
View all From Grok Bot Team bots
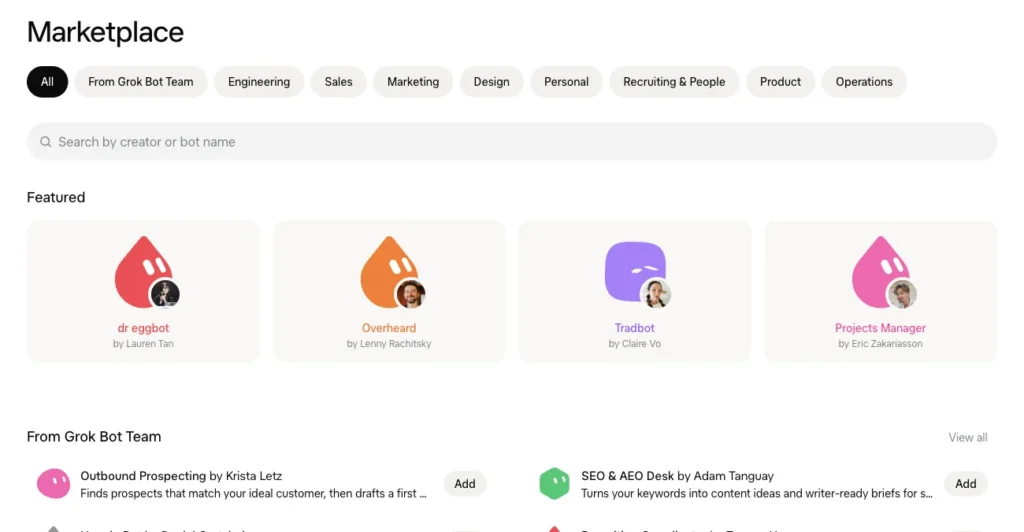coord(968,437)
